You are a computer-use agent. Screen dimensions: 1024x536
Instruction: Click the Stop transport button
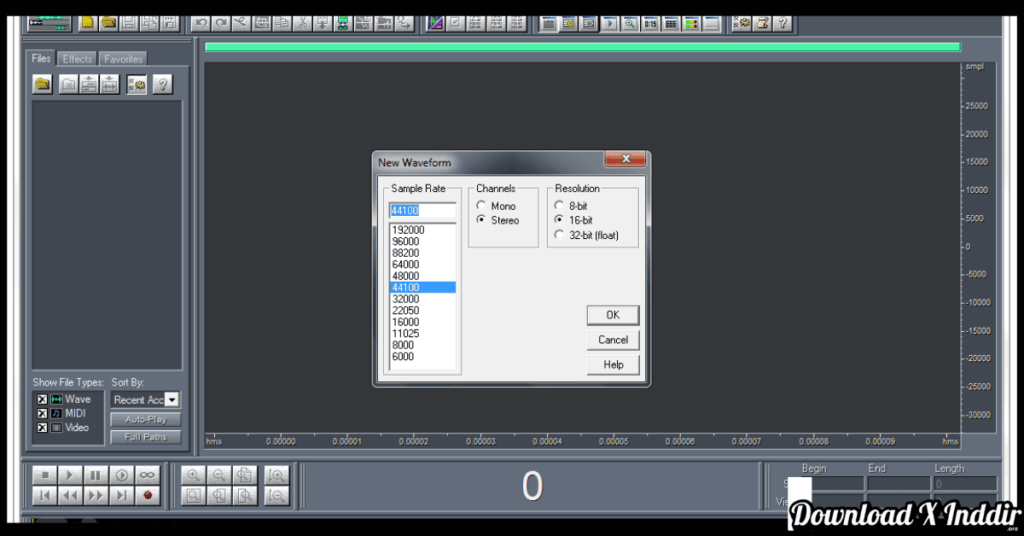[x=44, y=475]
